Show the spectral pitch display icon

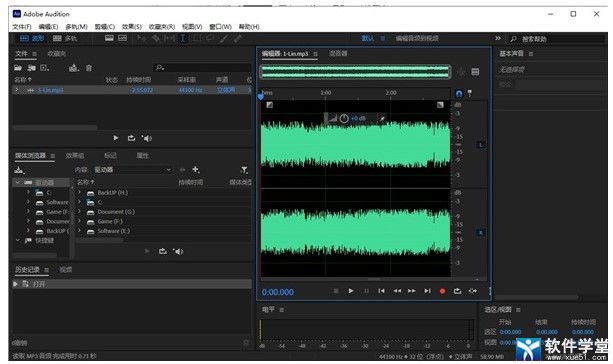123,38
